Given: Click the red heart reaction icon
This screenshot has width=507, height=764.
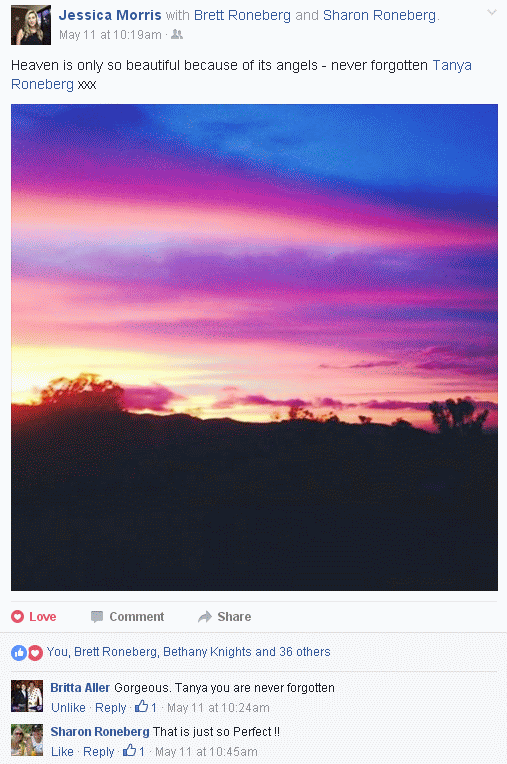Looking at the screenshot, I should point(35,652).
